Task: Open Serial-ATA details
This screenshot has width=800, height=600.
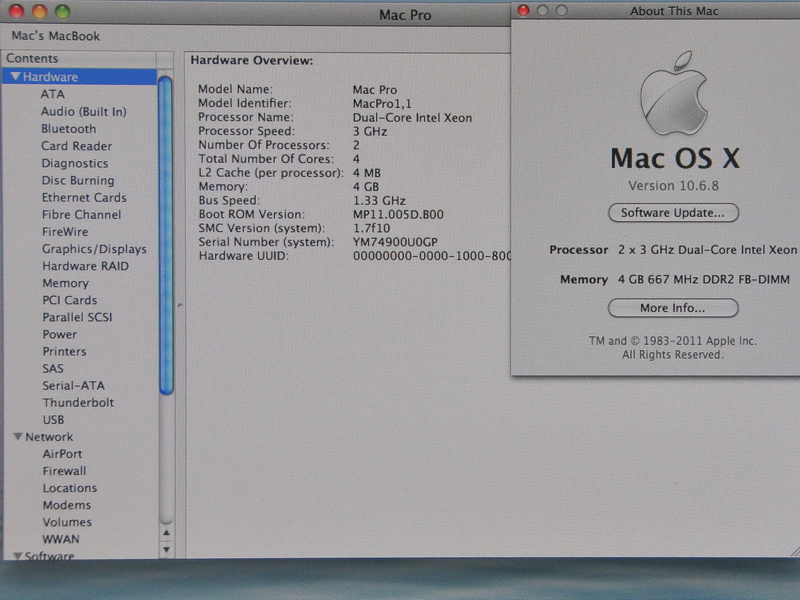Action: tap(73, 386)
